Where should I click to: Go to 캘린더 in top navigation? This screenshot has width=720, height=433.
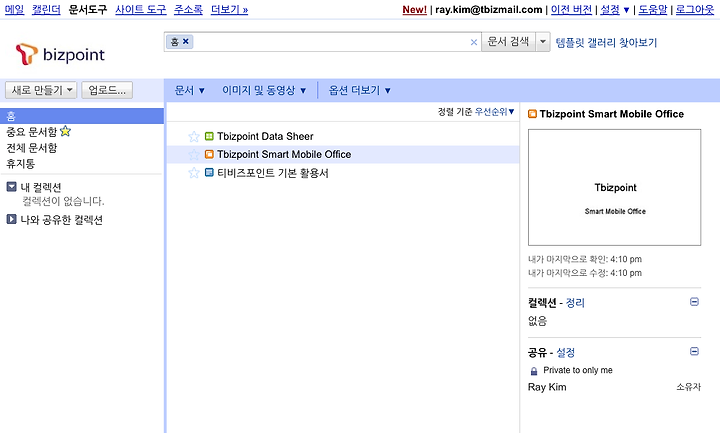(46, 9)
